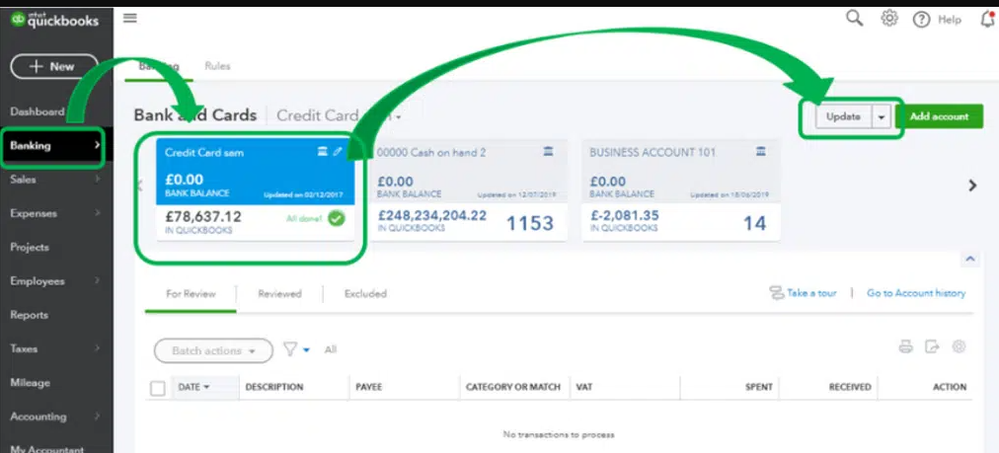Sort by the DATE column arrow
Viewport: 999px width, 453px height.
click(x=206, y=387)
